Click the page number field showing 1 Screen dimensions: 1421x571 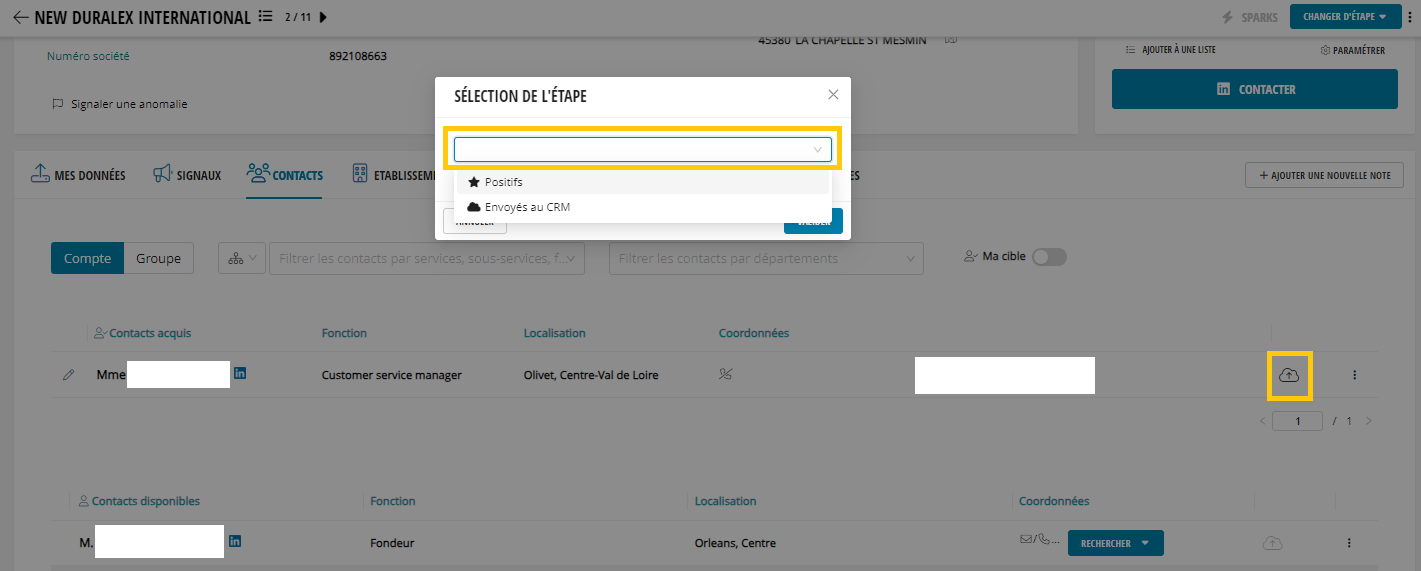coord(1297,421)
